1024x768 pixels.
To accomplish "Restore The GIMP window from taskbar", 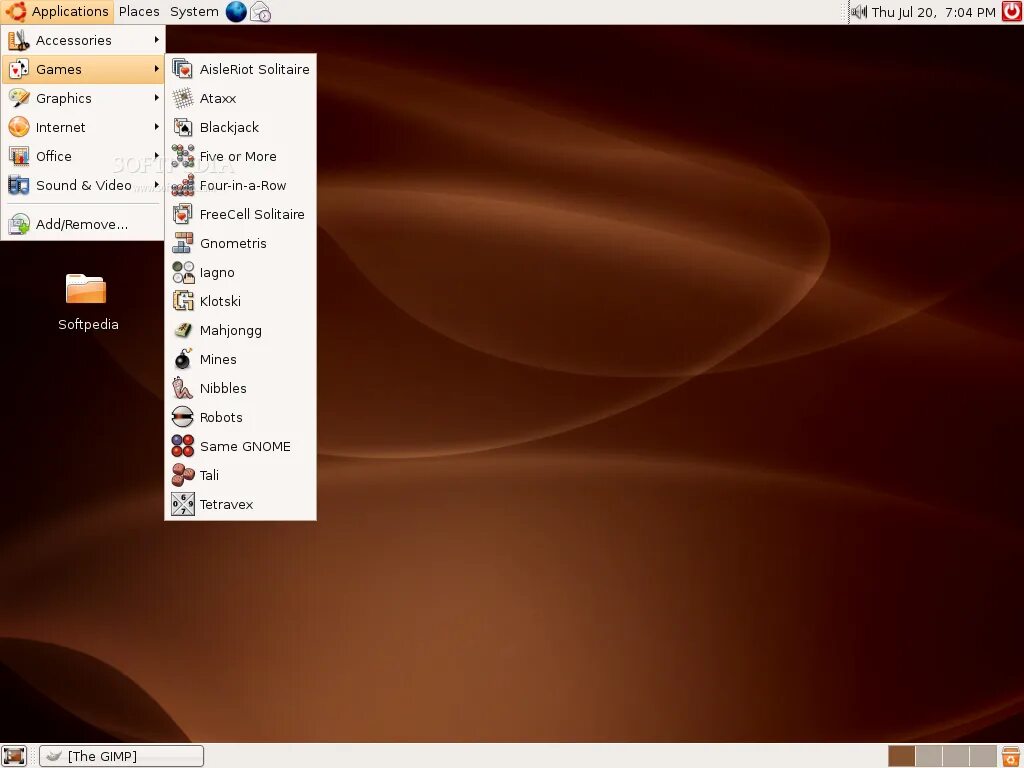I will (x=121, y=756).
